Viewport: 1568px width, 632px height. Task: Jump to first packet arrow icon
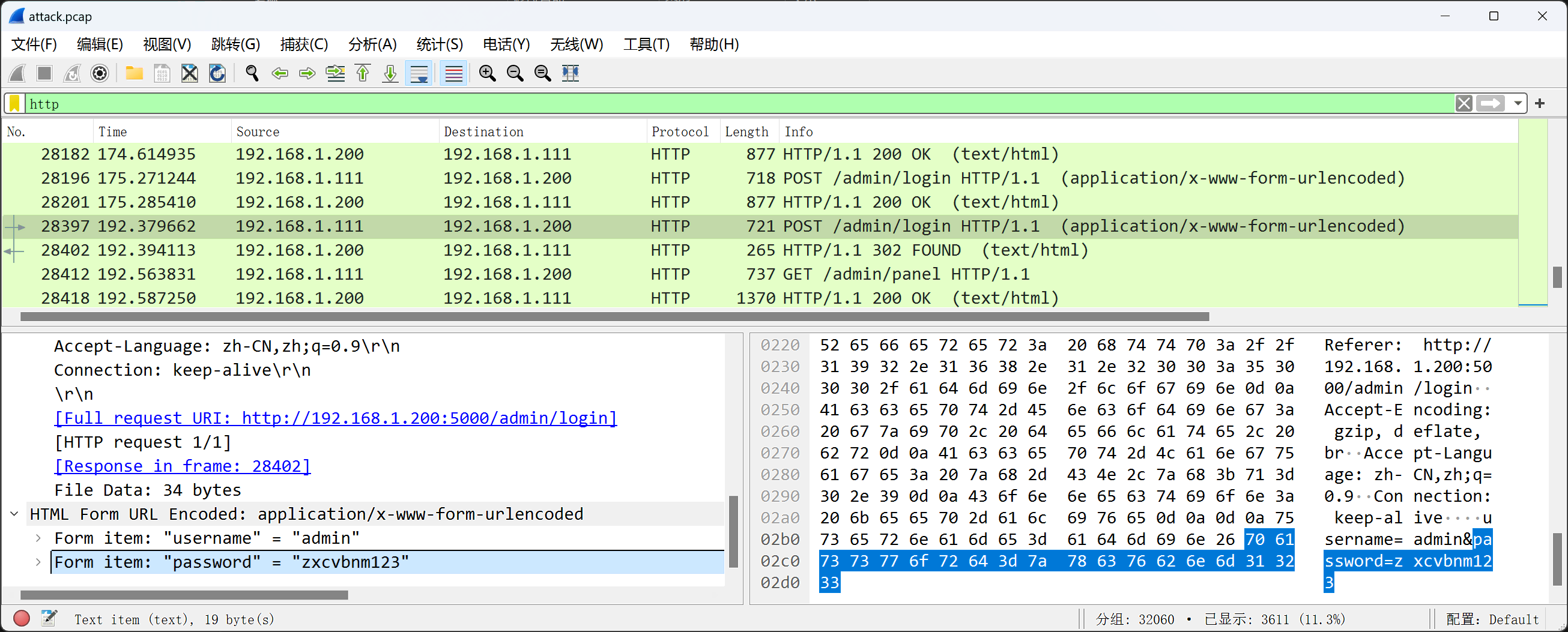tap(363, 74)
